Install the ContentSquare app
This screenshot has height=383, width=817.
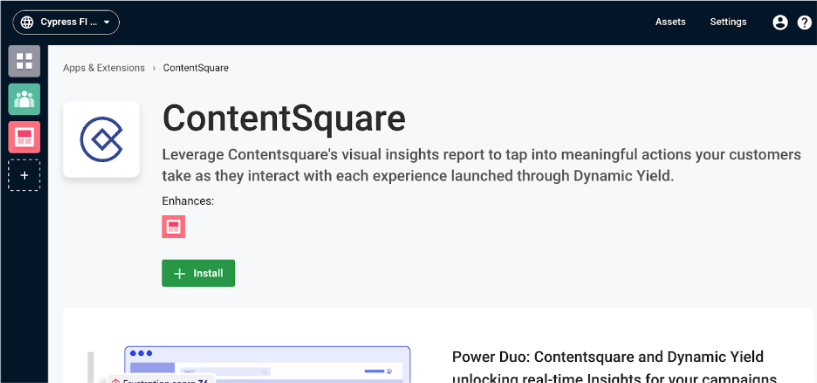pyautogui.click(x=198, y=273)
